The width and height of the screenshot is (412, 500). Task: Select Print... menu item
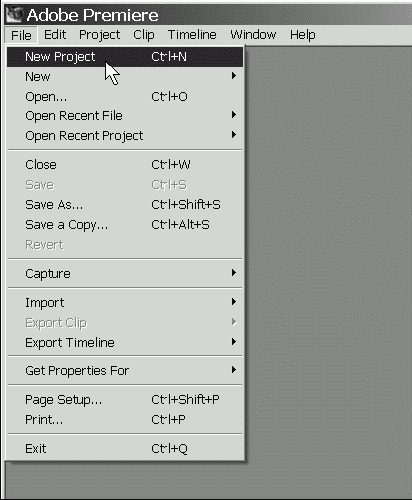(125, 420)
